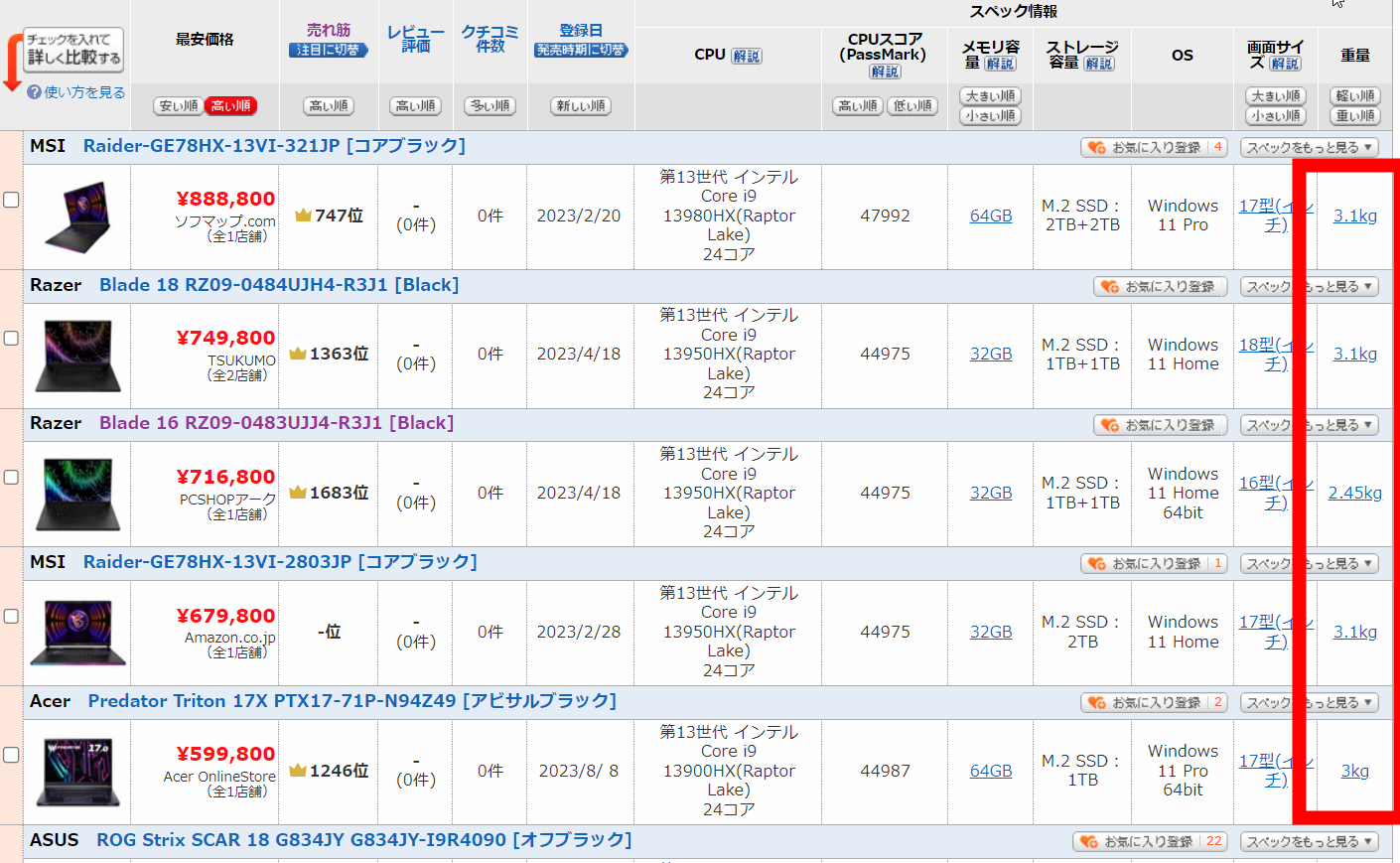Viewport: 1400px width, 863px height.
Task: Open the 使い方を見る help link
Action: click(76, 92)
